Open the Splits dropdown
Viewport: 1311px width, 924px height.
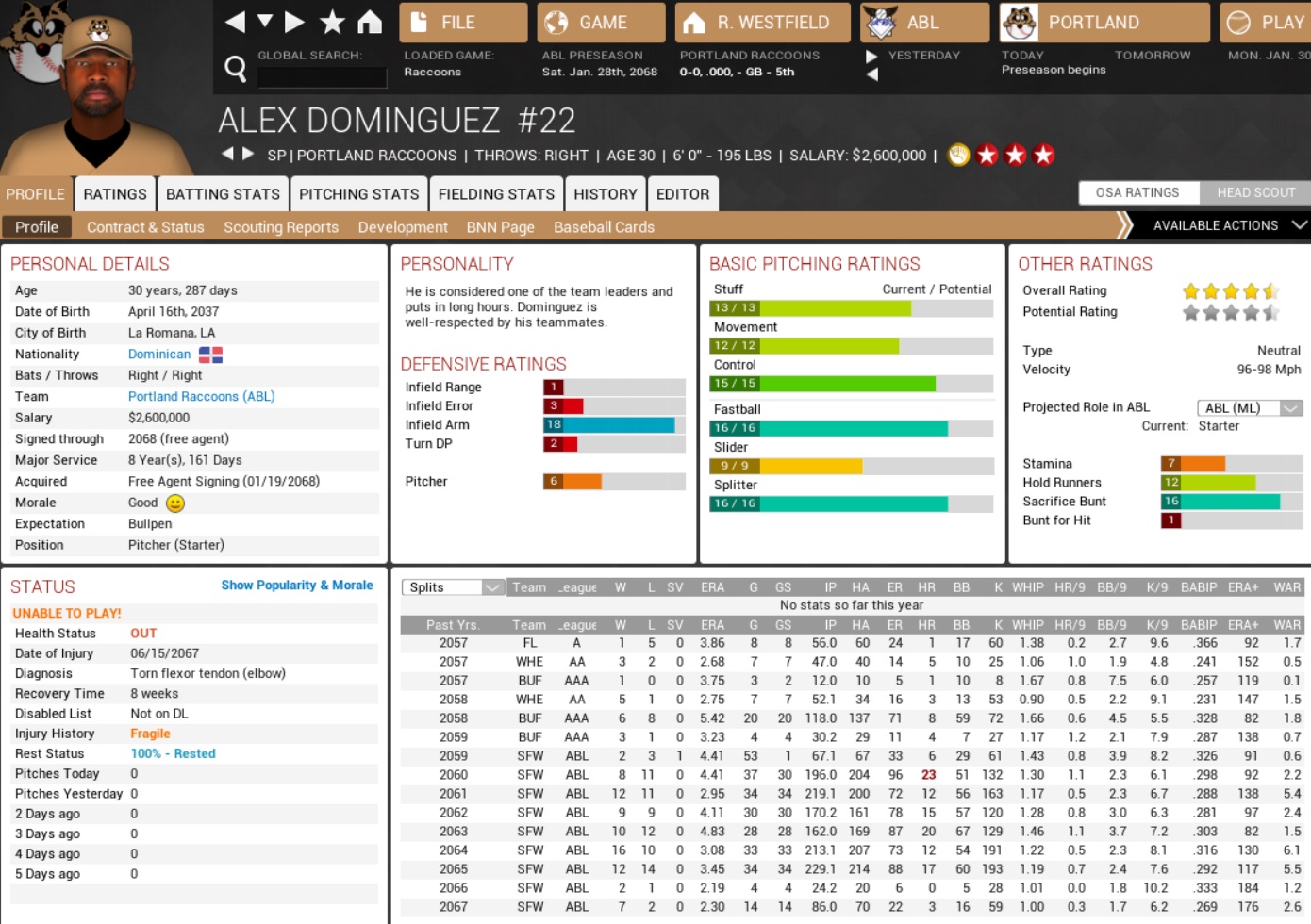tap(454, 587)
